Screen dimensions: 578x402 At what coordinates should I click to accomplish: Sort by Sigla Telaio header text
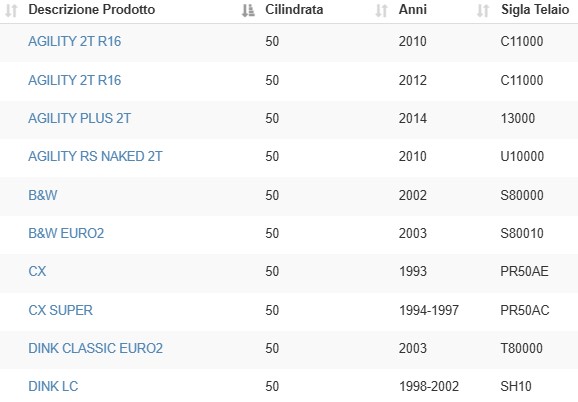tap(535, 10)
